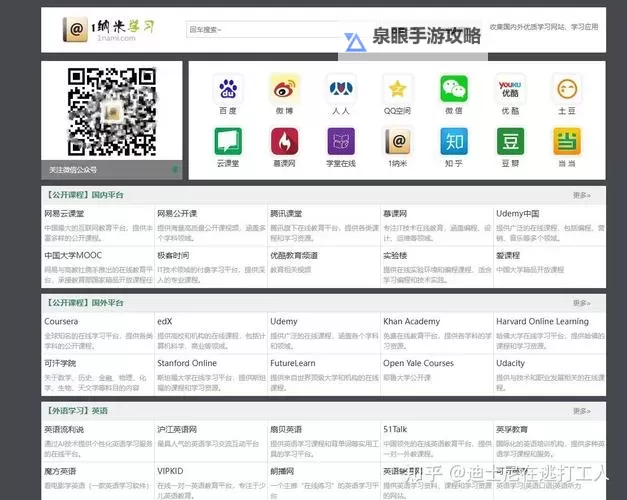Open the 可汗学院 link
Image resolution: width=627 pixels, height=500 pixels.
tap(60, 363)
